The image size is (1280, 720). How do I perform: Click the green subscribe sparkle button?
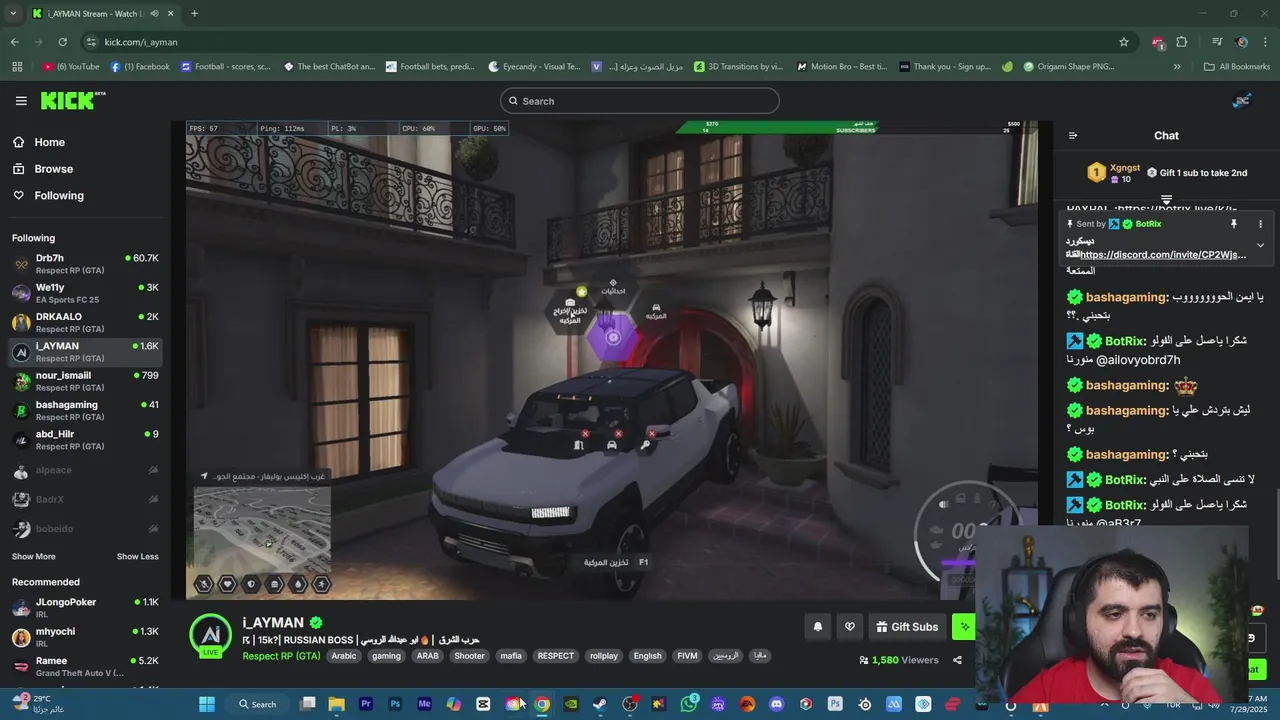964,627
